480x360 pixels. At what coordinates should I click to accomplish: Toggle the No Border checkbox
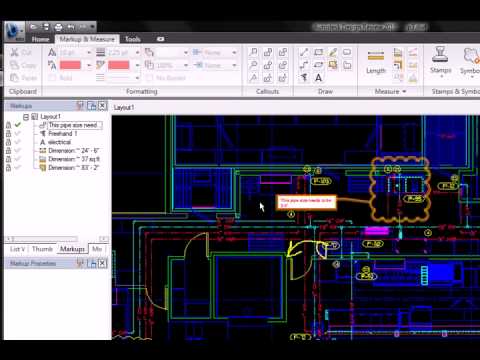(149, 78)
